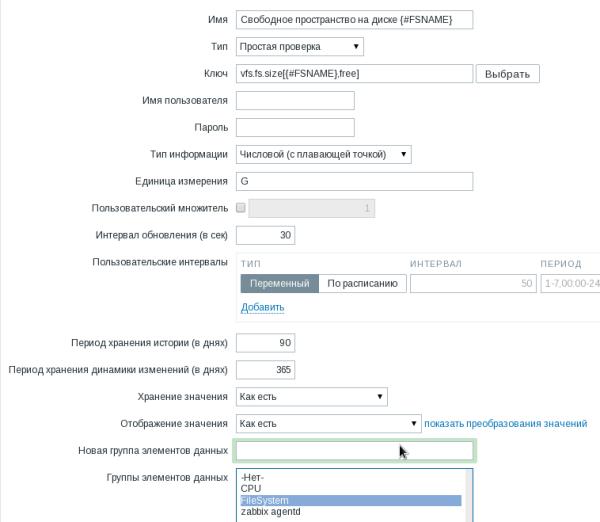Open показать преобразования значений link
The height and width of the screenshot is (522, 600).
(505, 424)
